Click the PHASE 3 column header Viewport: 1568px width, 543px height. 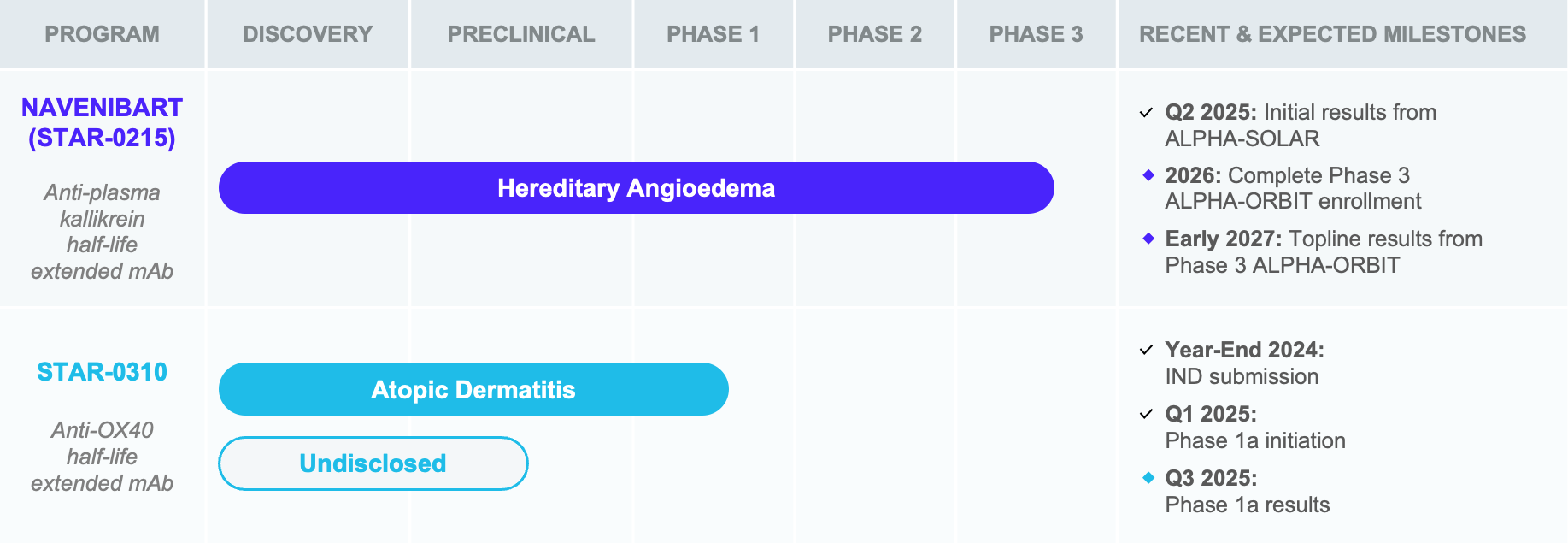[1036, 34]
